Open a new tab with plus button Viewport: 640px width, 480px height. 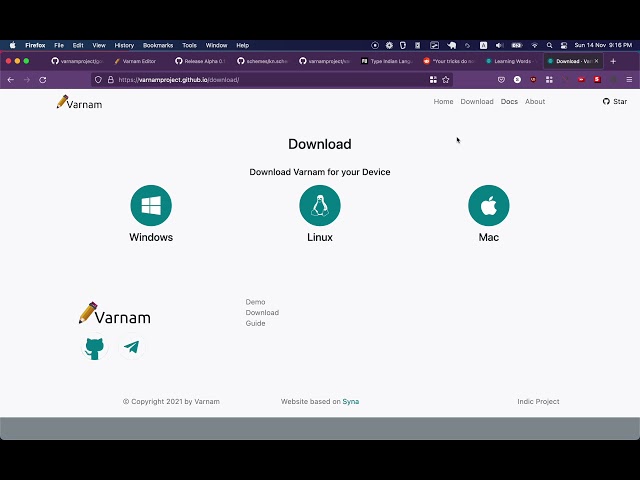click(x=613, y=61)
